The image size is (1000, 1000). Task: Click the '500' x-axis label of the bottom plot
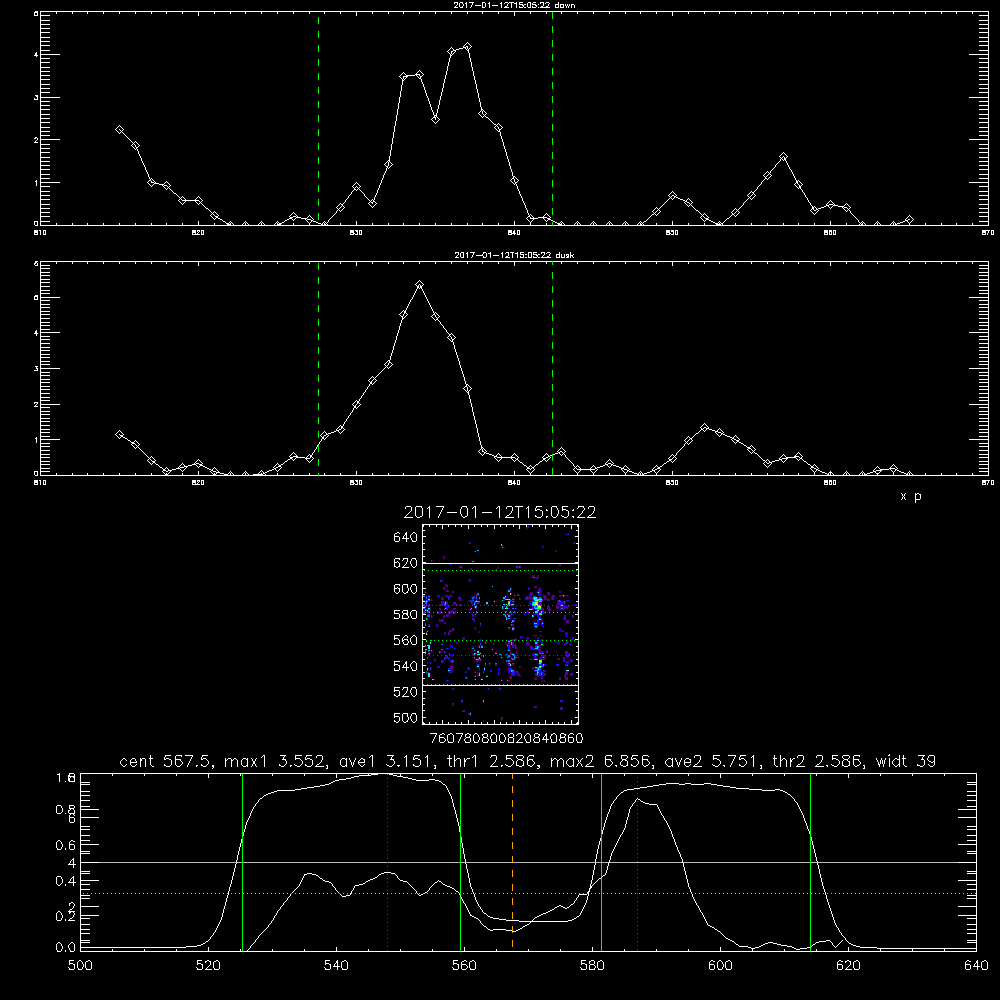click(x=80, y=966)
